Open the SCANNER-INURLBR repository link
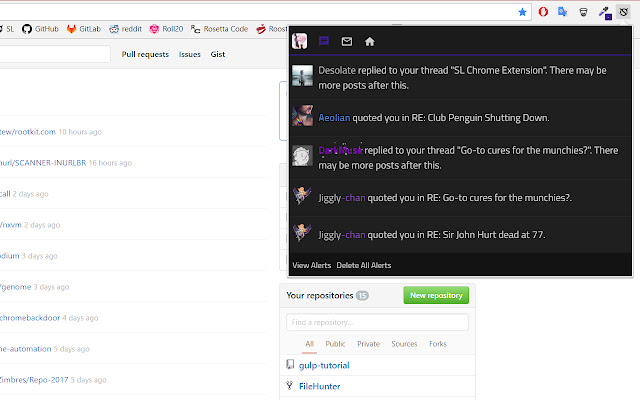The height and width of the screenshot is (400, 640). point(43,163)
